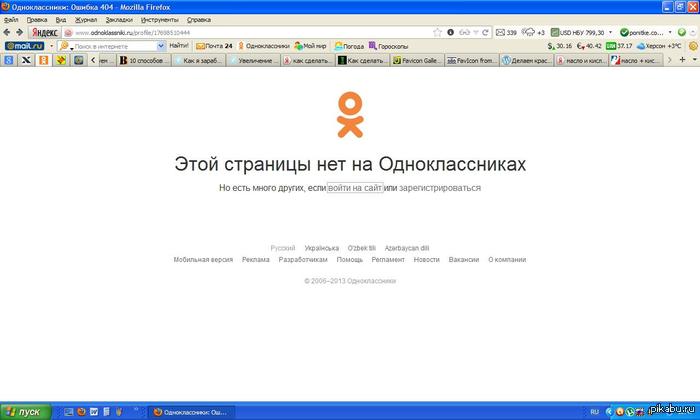Screen dimensions: 700x420
Task: Click the euro rate 40.42 indicator
Action: tap(589, 46)
